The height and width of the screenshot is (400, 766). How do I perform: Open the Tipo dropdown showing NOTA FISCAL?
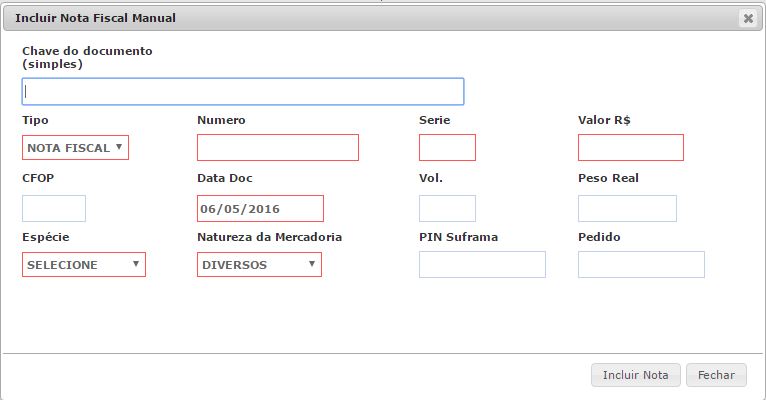point(75,147)
